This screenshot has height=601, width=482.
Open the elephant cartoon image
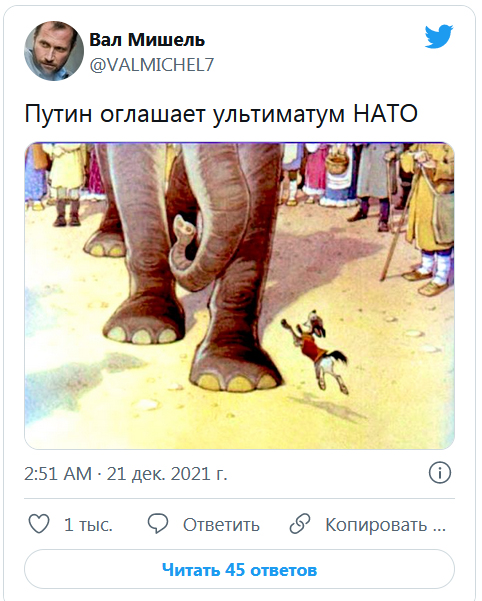pos(239,296)
